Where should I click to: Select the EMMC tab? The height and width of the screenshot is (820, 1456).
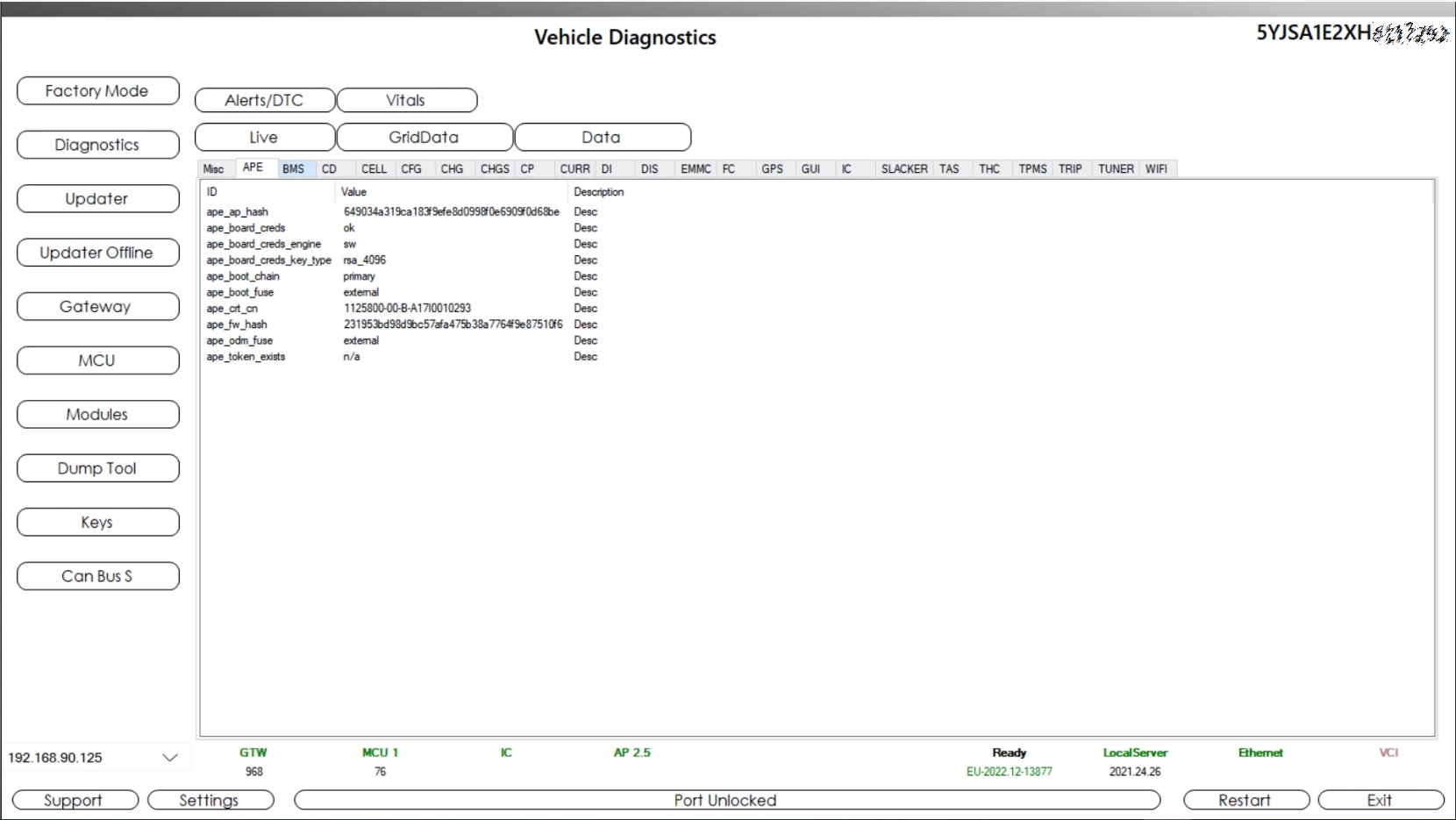(696, 169)
